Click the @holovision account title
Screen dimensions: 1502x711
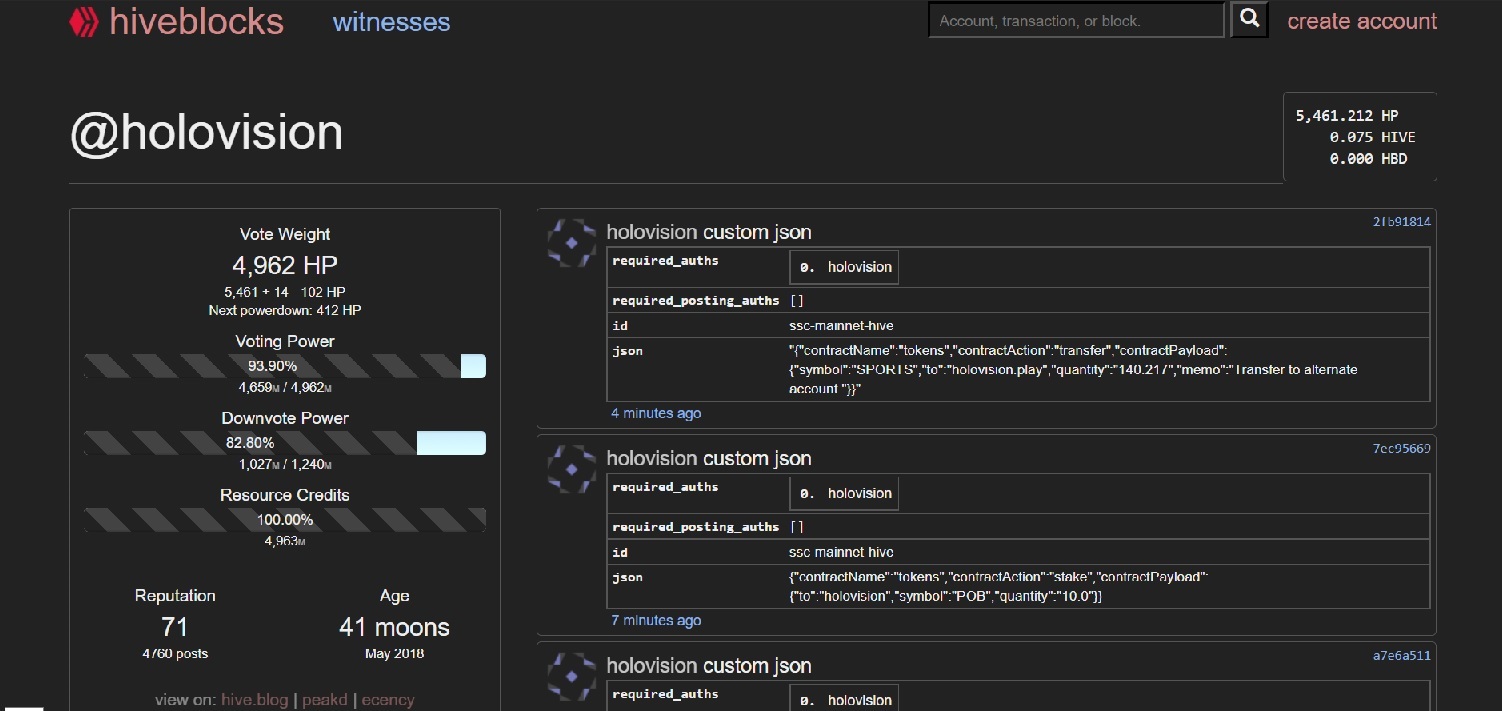206,133
